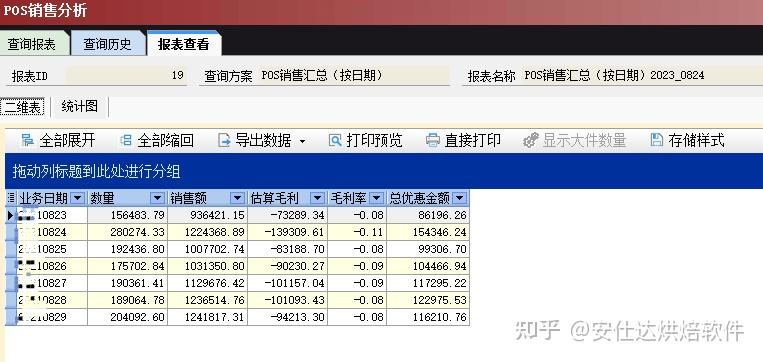Screen dimensions: 763x362
Task: Select discount cell 99306.70
Action: click(428, 249)
